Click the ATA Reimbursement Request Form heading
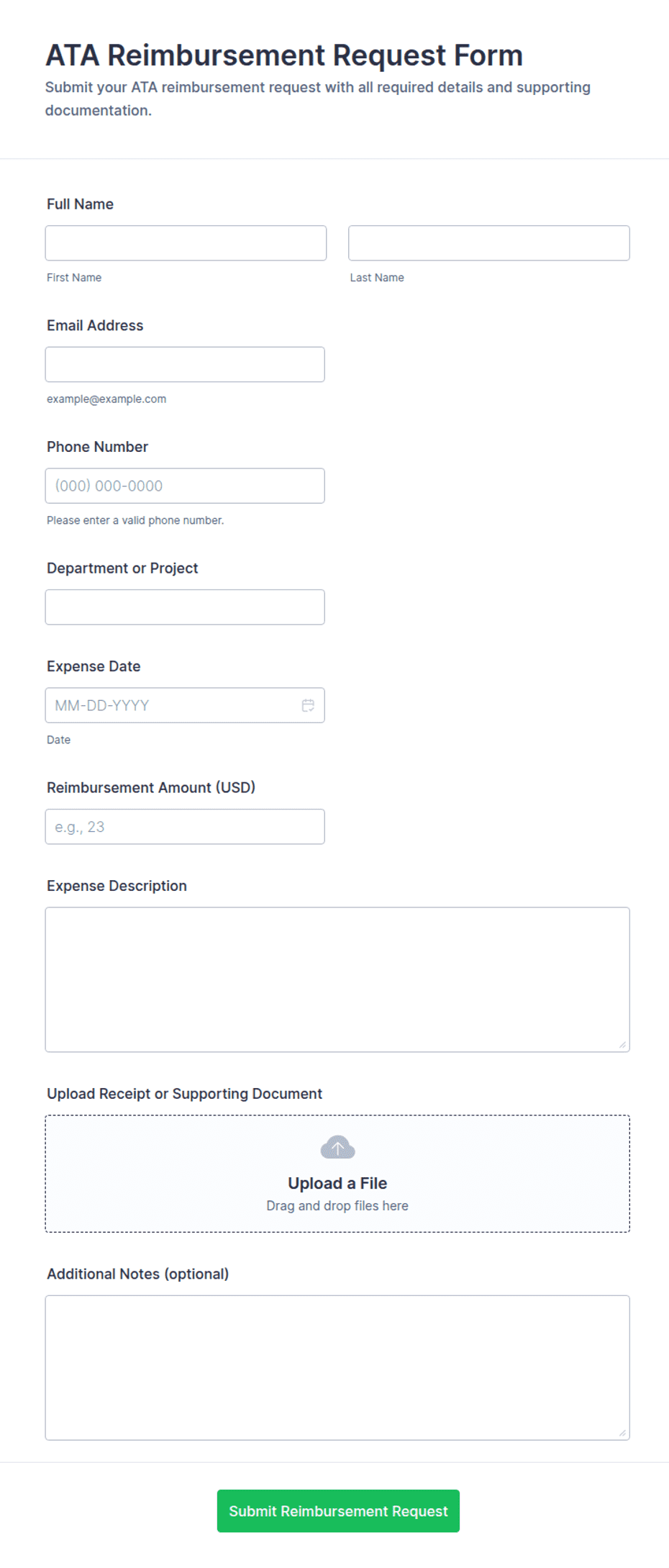 284,55
